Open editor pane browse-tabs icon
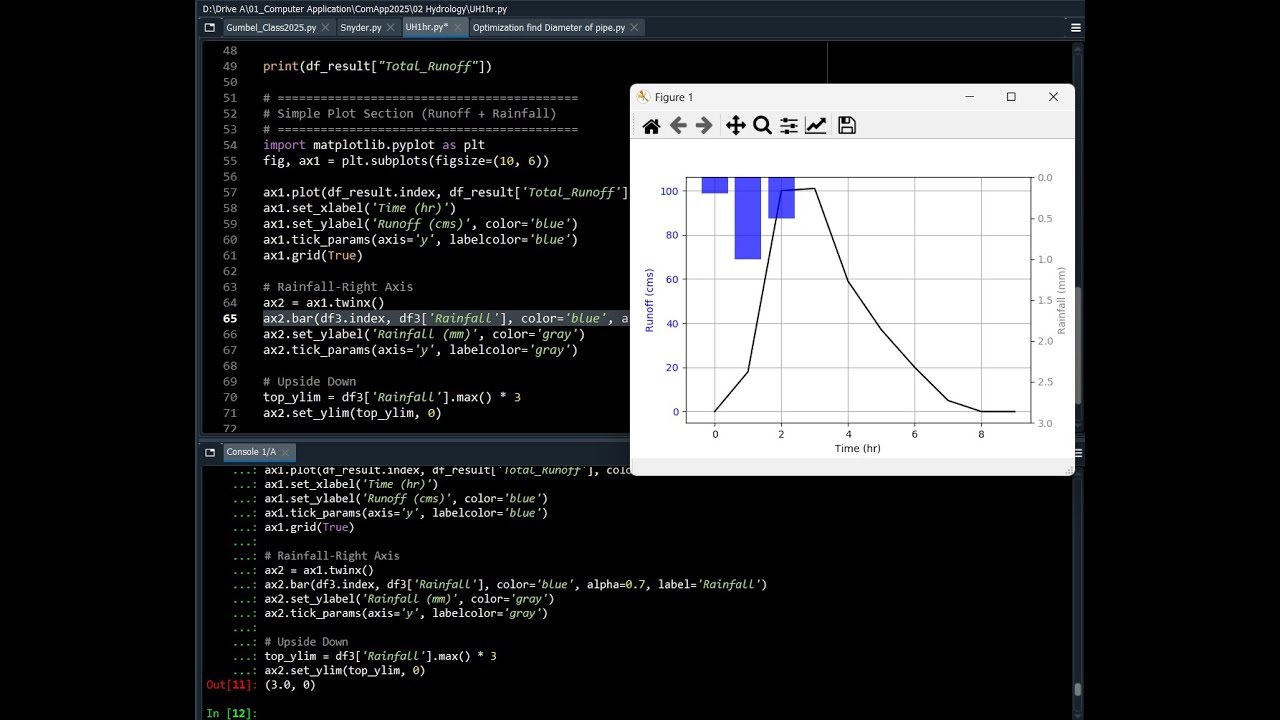Viewport: 1280px width, 720px height. tap(209, 28)
